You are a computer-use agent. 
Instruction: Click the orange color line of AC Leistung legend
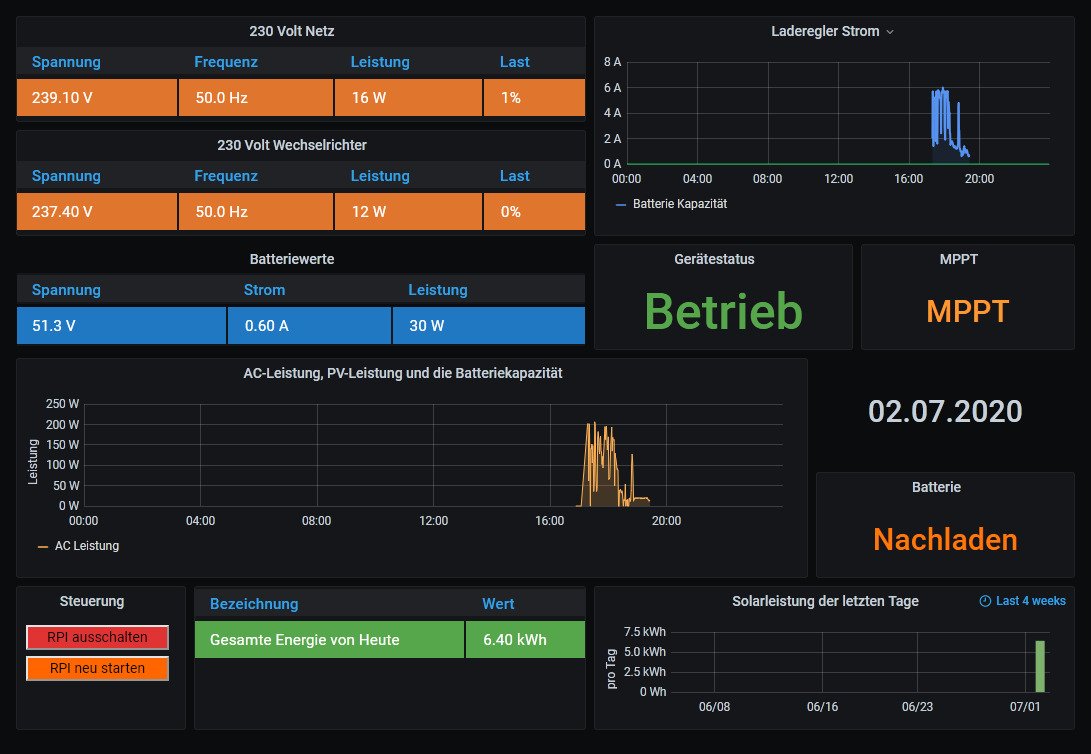(x=42, y=547)
